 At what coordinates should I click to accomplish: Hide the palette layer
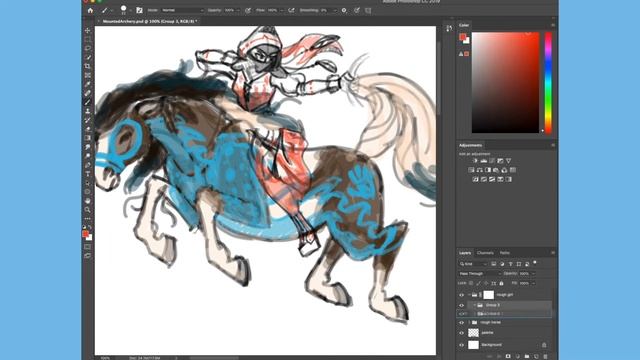[x=462, y=333]
